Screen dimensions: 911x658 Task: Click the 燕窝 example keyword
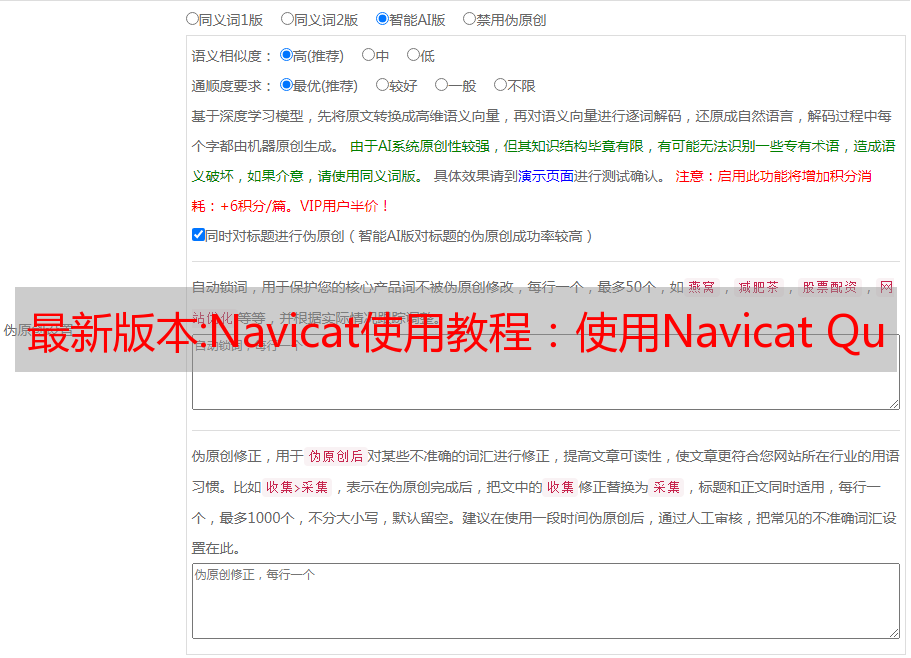(701, 287)
